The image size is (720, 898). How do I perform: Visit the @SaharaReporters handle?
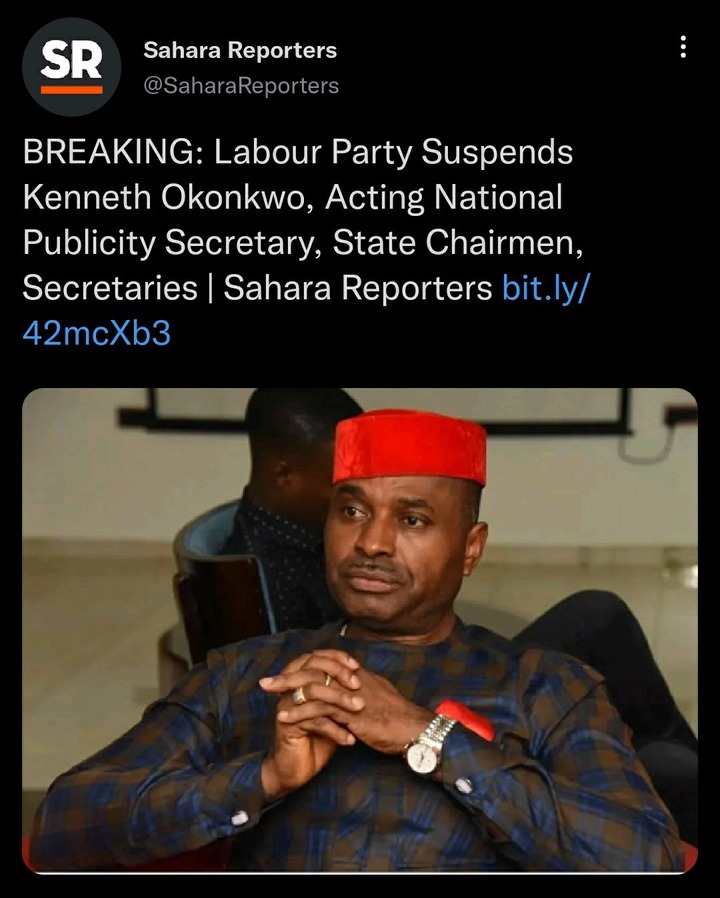pos(241,85)
